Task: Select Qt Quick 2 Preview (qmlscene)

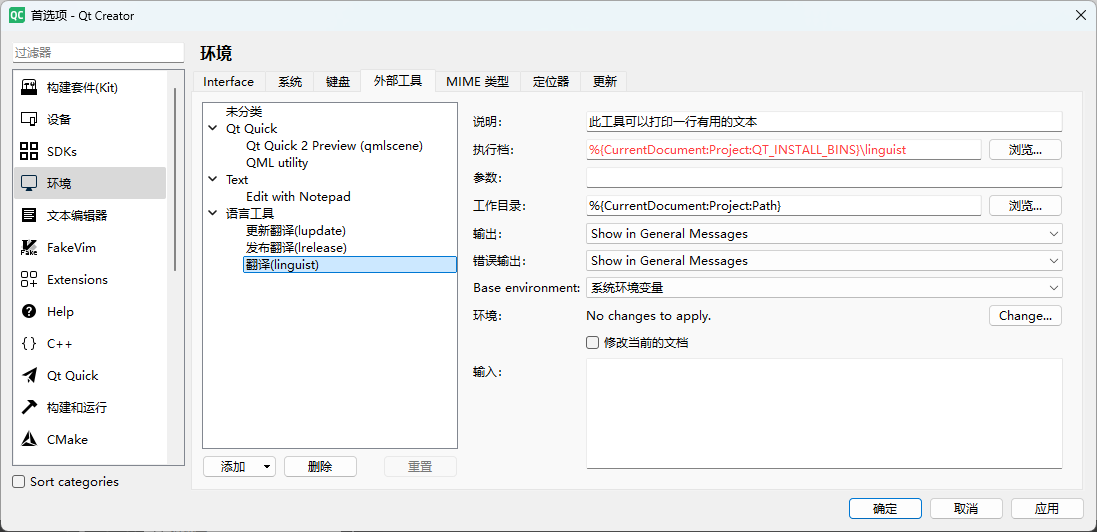Action: [334, 146]
